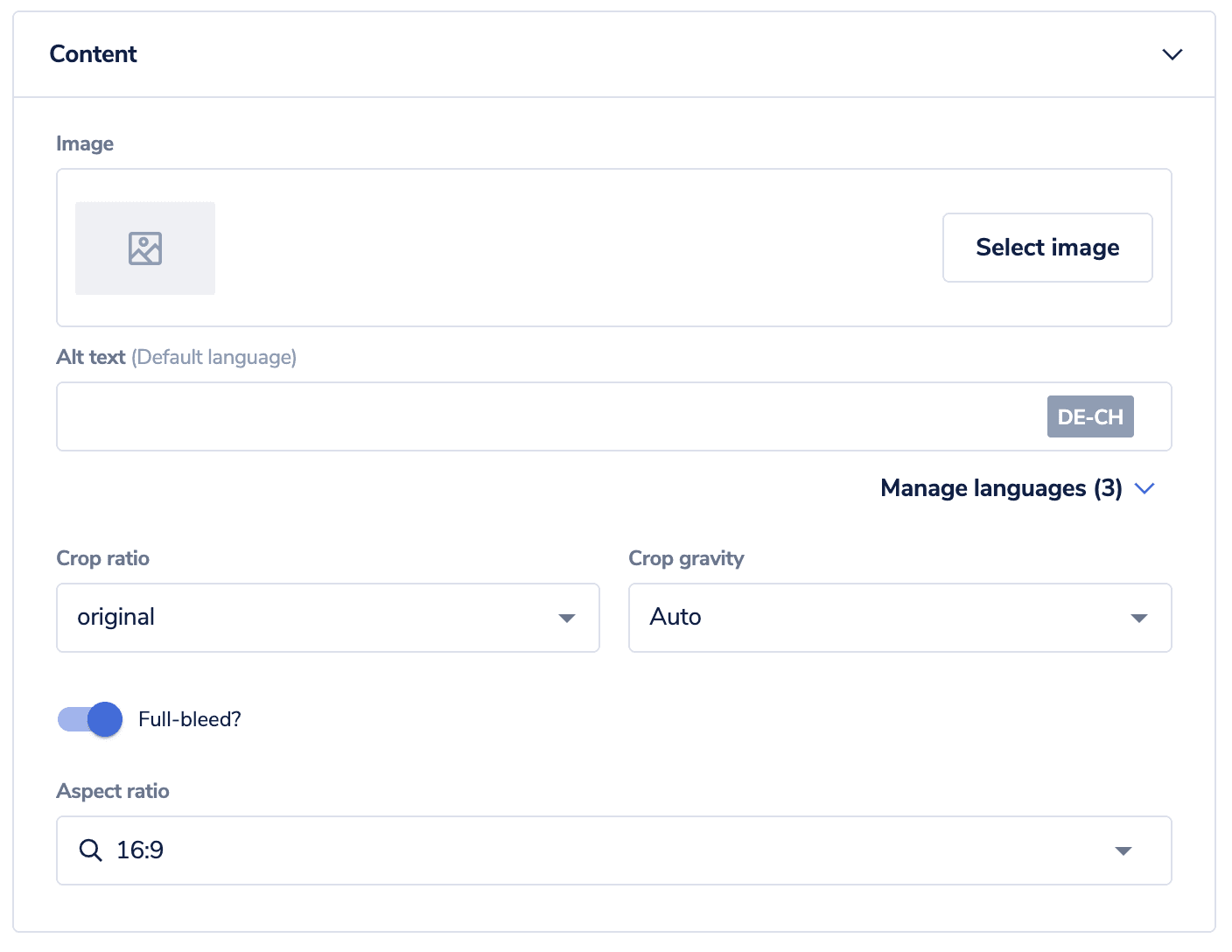Image resolution: width=1232 pixels, height=952 pixels.
Task: Click into the Alt text input field
Action: (x=542, y=416)
